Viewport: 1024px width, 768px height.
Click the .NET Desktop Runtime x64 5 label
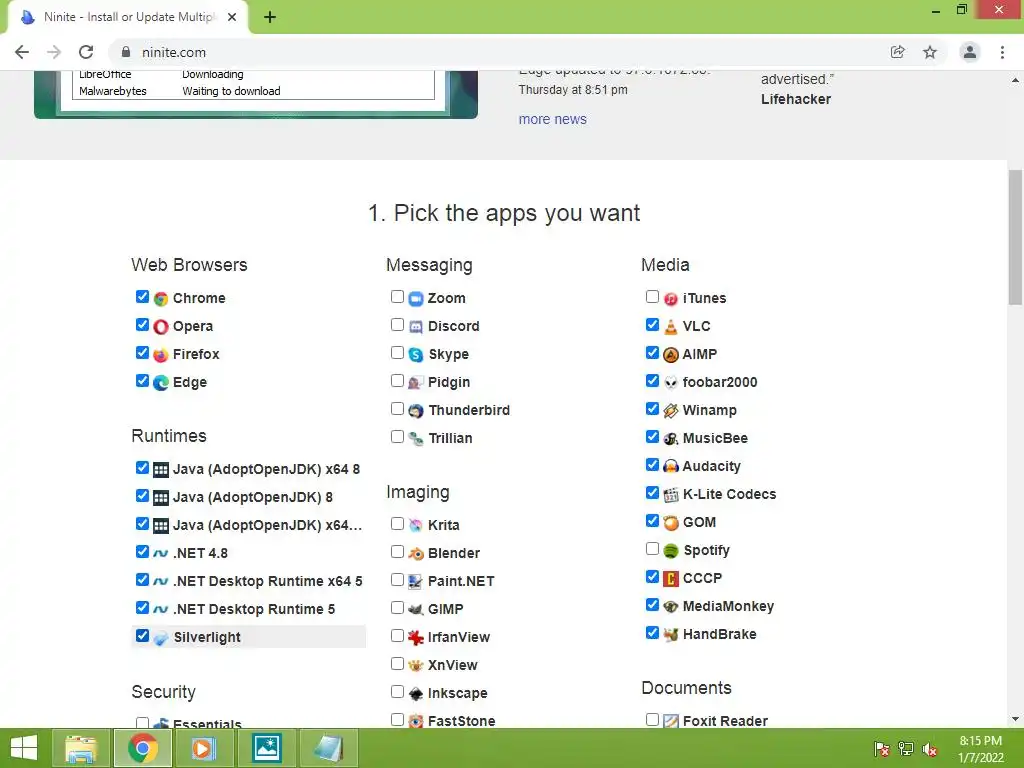click(x=268, y=581)
